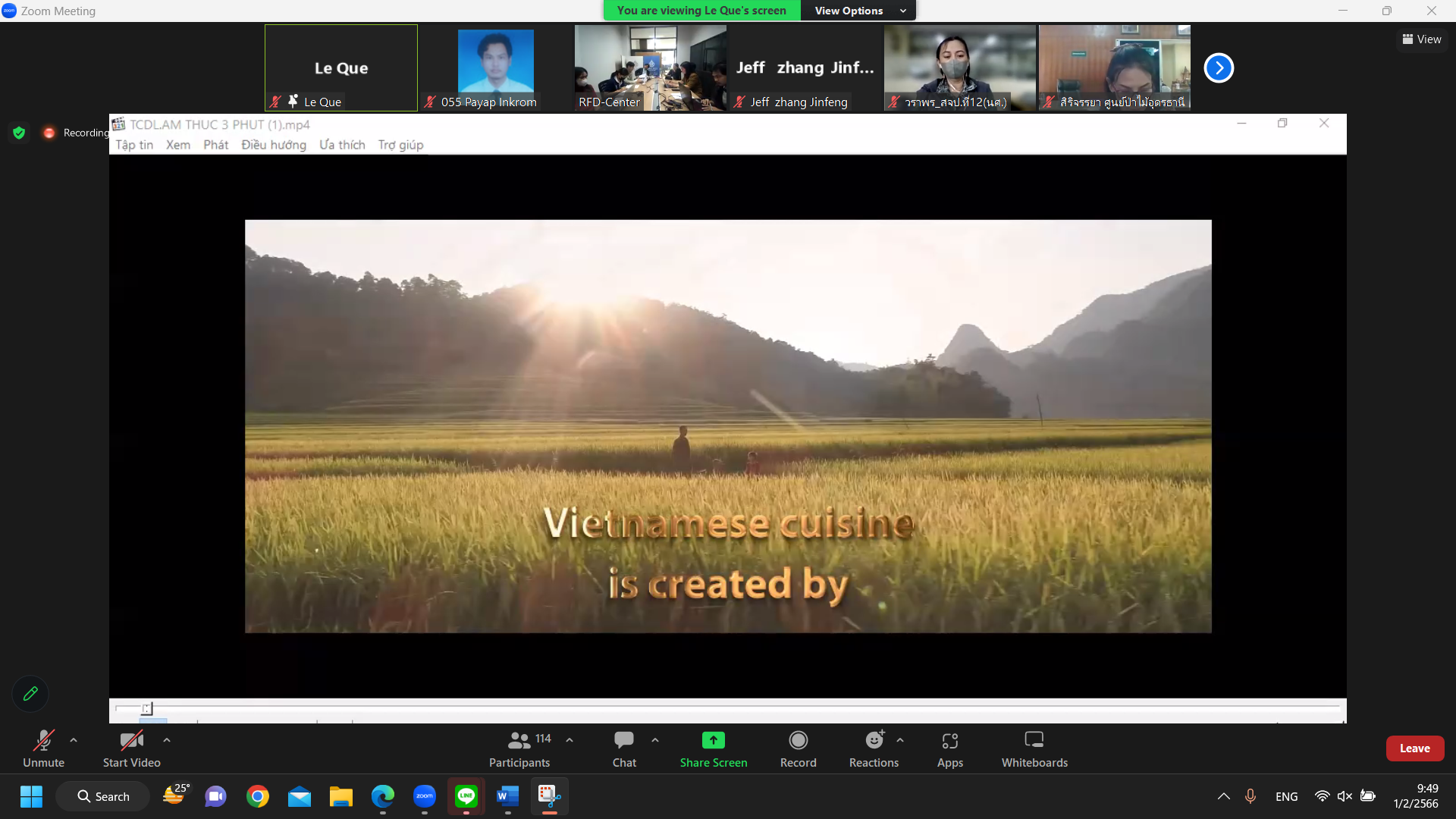Toggle the Record button

(x=798, y=740)
